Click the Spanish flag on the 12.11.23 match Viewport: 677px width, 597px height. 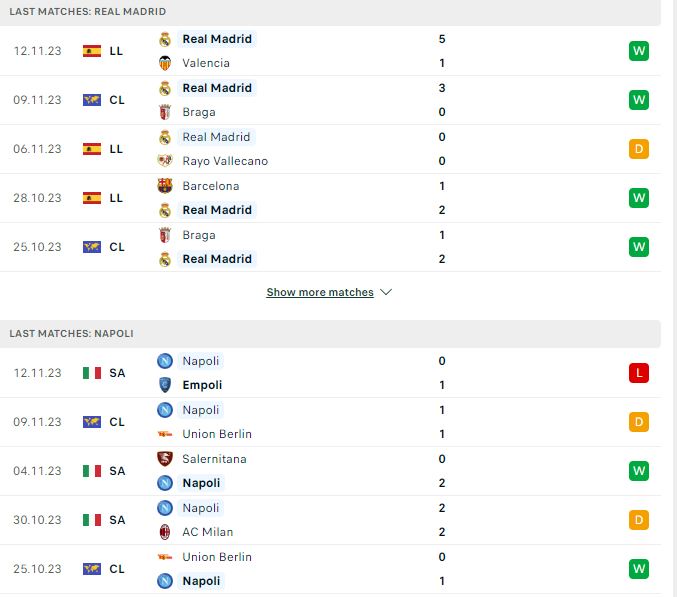[x=92, y=51]
